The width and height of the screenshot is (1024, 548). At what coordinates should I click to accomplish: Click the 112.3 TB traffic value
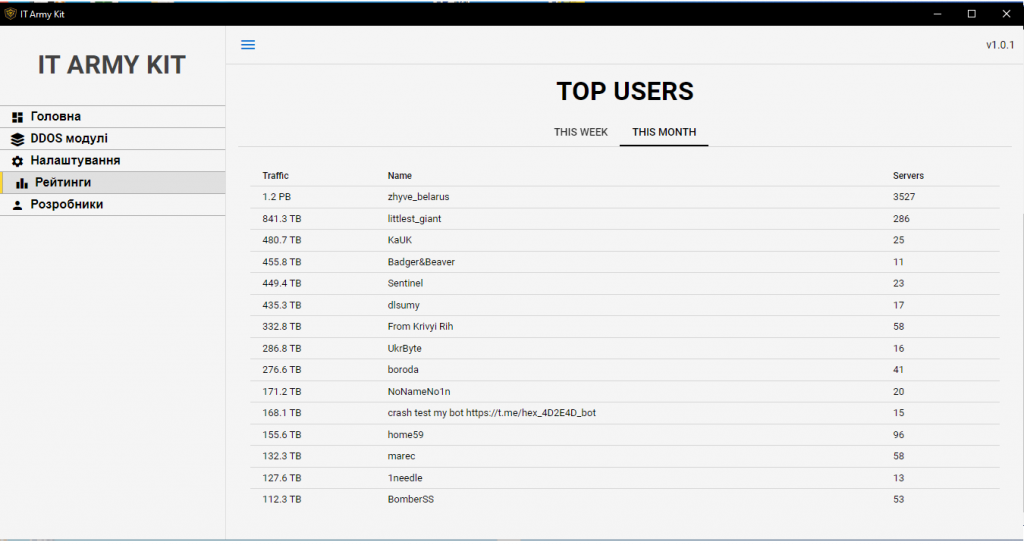coord(282,499)
